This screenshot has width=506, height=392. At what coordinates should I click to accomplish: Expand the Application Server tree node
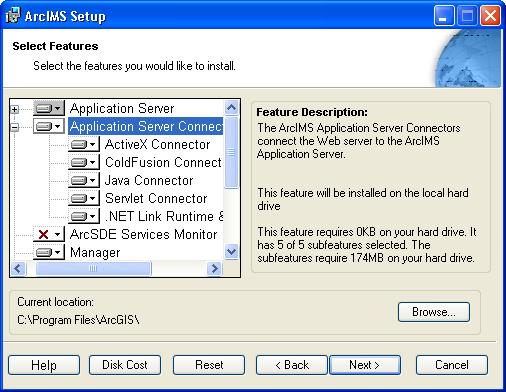pos(14,109)
